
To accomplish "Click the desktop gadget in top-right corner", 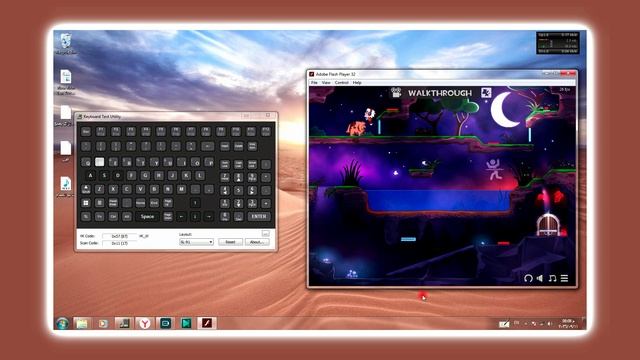I will tap(558, 43).
